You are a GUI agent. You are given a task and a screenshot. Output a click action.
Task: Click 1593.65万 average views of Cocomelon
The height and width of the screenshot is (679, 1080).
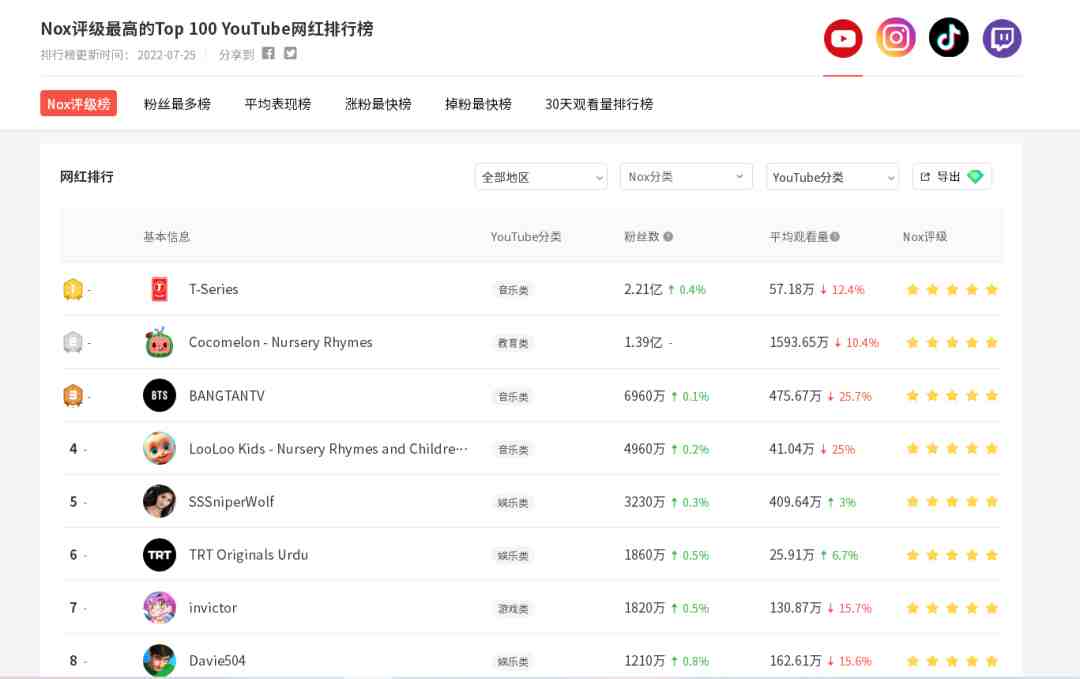click(799, 343)
